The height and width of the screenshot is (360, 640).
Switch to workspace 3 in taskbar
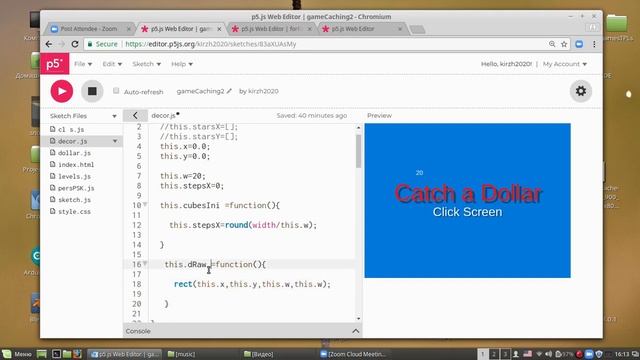(505, 354)
